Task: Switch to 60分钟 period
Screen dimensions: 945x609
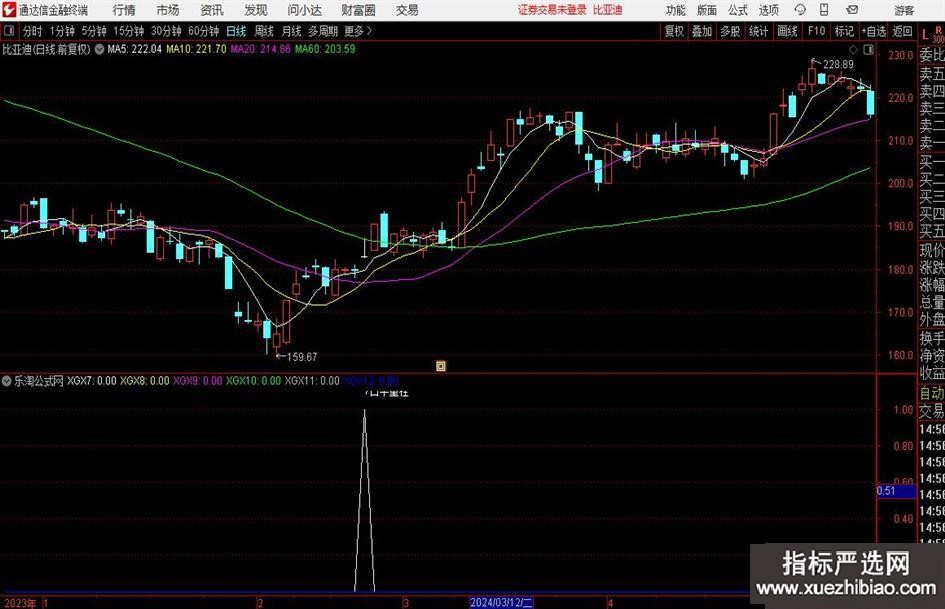Action: click(x=203, y=31)
